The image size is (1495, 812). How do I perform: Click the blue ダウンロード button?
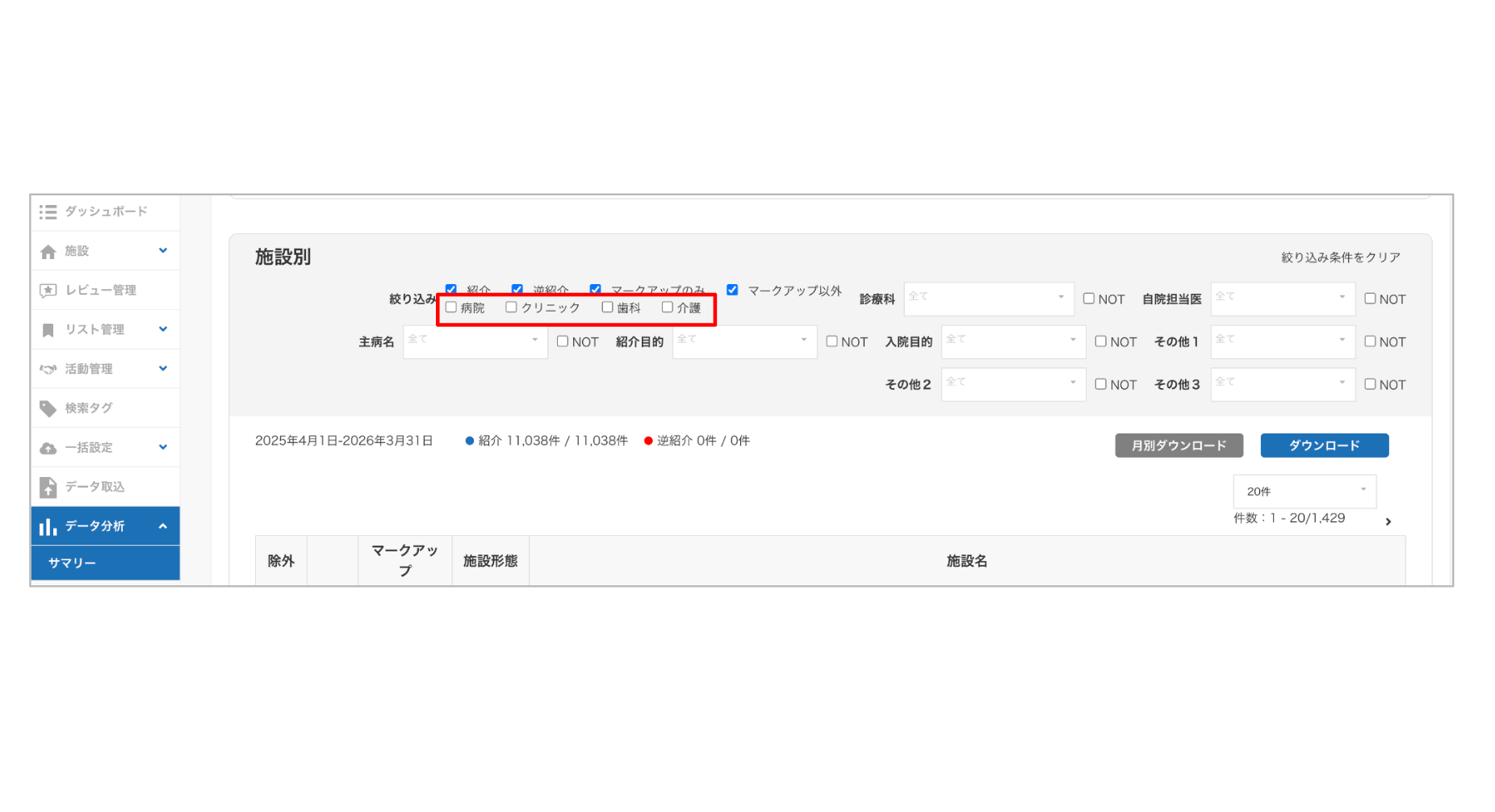[1324, 445]
